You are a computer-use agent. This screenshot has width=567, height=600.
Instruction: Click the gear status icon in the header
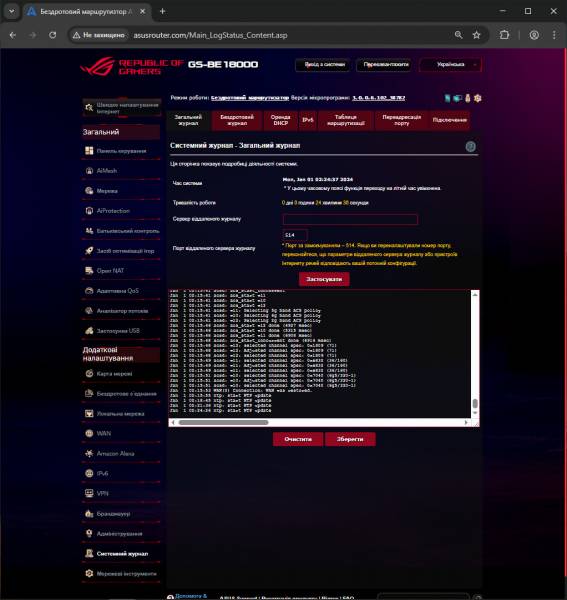point(477,98)
